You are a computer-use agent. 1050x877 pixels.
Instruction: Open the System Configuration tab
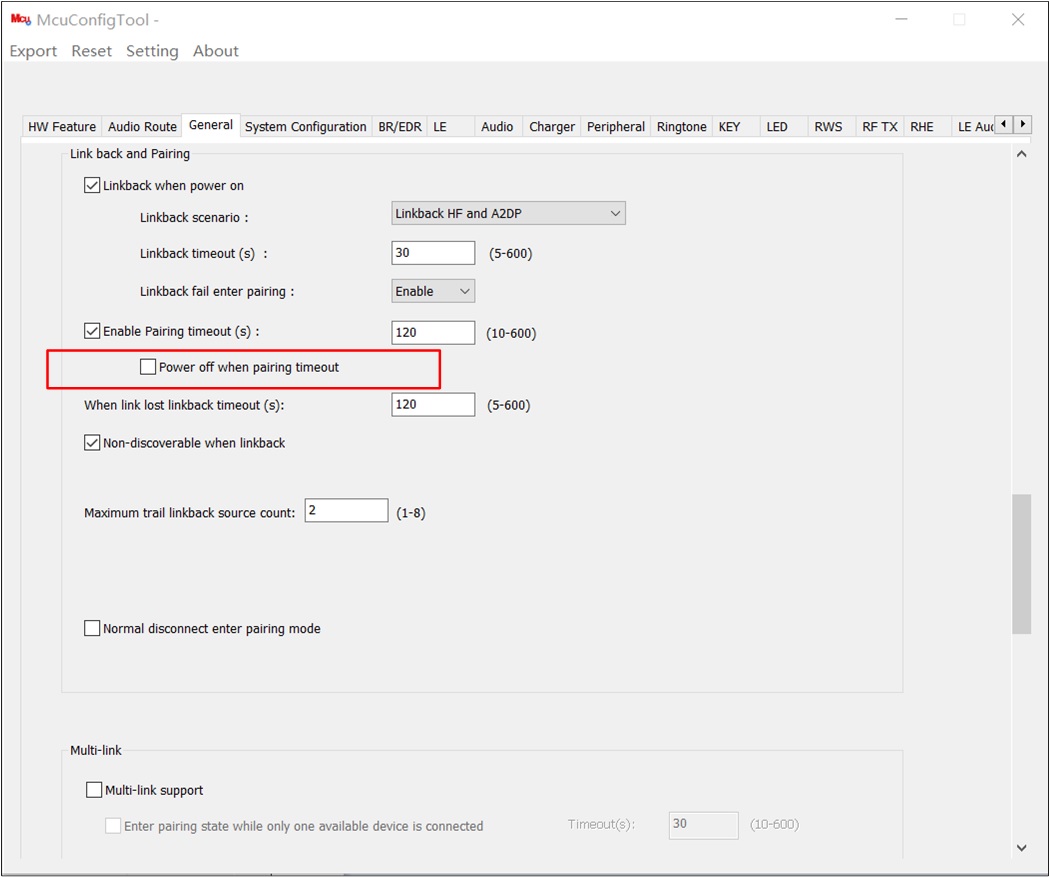click(x=305, y=127)
